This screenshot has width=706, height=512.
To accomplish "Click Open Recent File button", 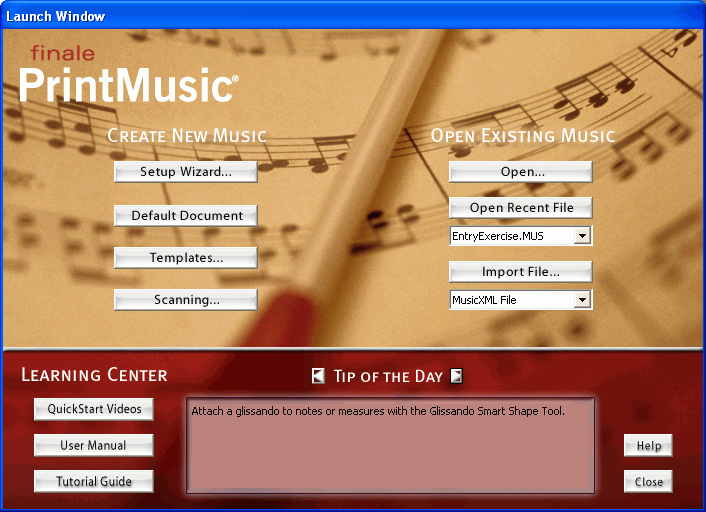I will coord(520,208).
